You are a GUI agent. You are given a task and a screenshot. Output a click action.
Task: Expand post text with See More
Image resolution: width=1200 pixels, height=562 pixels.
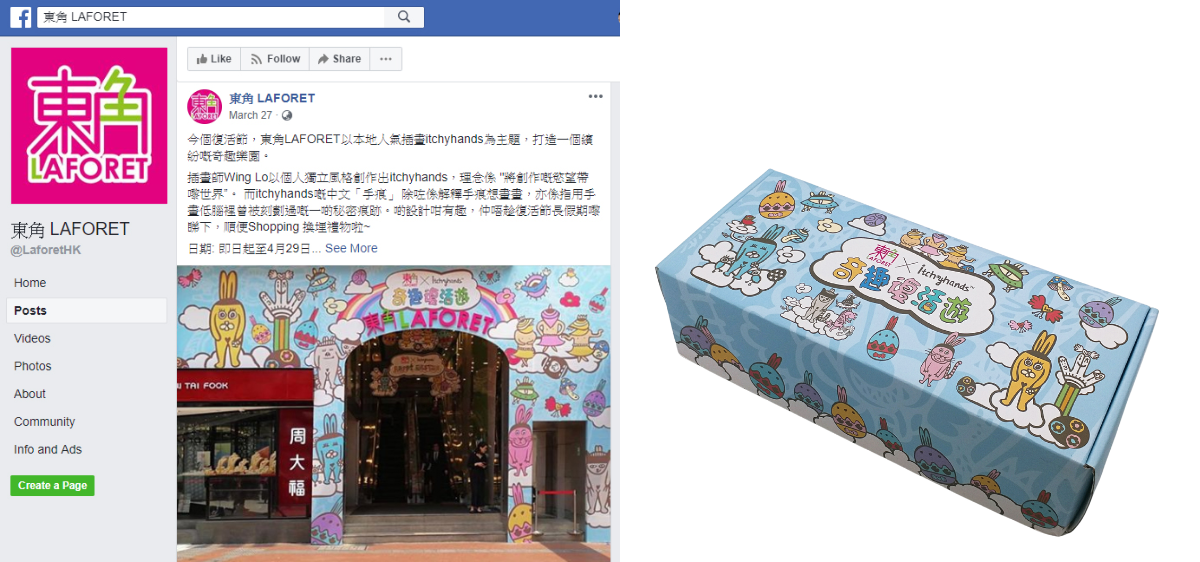click(x=351, y=248)
